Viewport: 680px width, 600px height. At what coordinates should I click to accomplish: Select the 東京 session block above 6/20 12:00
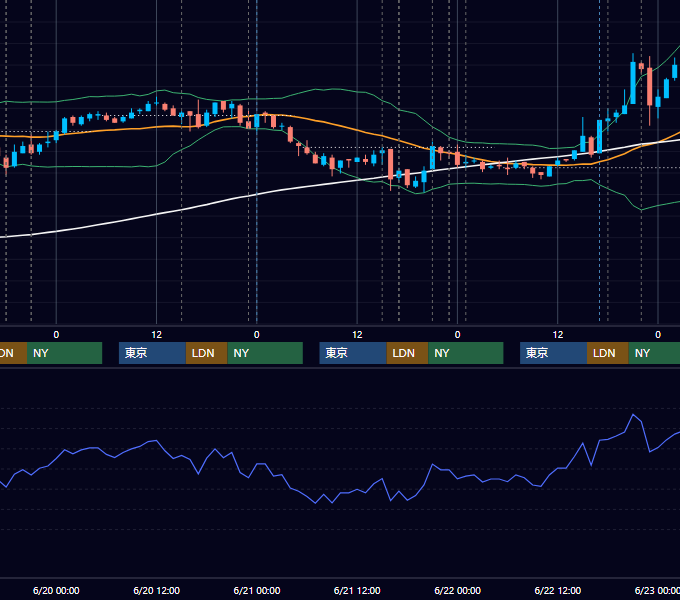pos(152,353)
